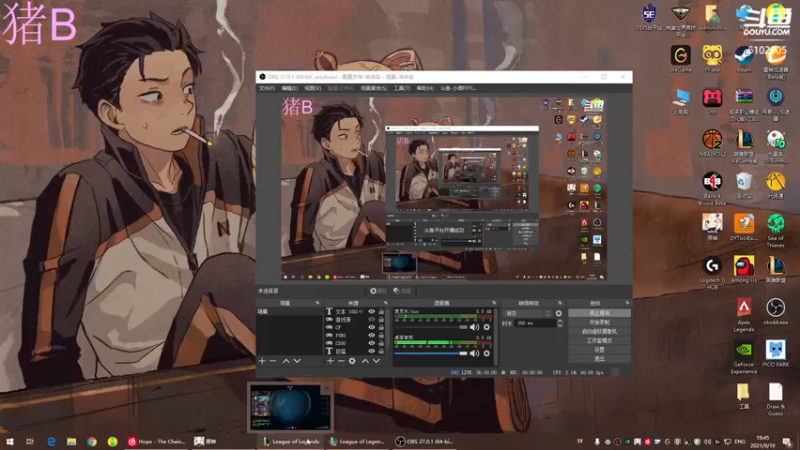The height and width of the screenshot is (450, 800).
Task: Toggle lock on the CF source
Action: [x=381, y=327]
